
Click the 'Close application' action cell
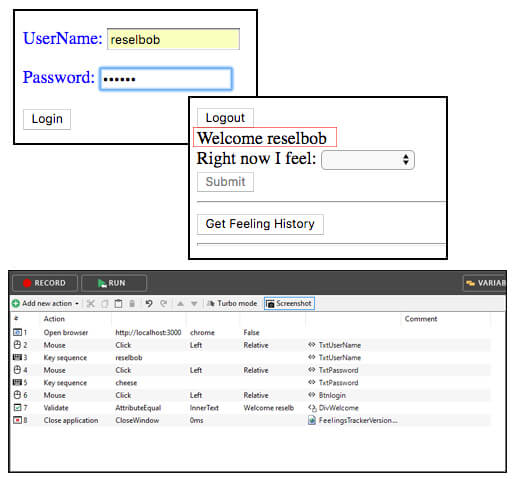coord(71,420)
